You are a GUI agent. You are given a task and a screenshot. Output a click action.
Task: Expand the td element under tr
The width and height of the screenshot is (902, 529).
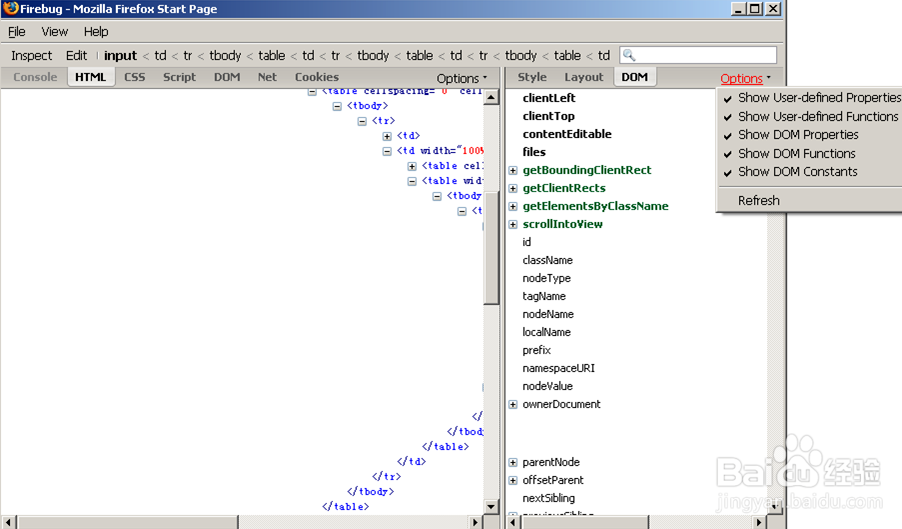(388, 136)
